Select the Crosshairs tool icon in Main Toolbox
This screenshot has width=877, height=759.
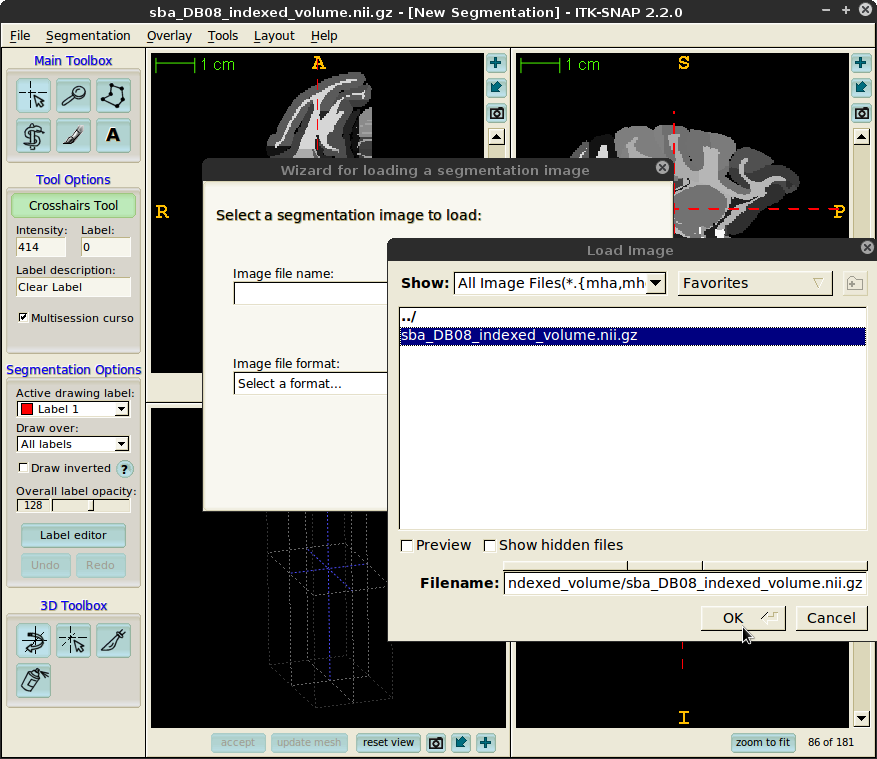click(x=34, y=96)
